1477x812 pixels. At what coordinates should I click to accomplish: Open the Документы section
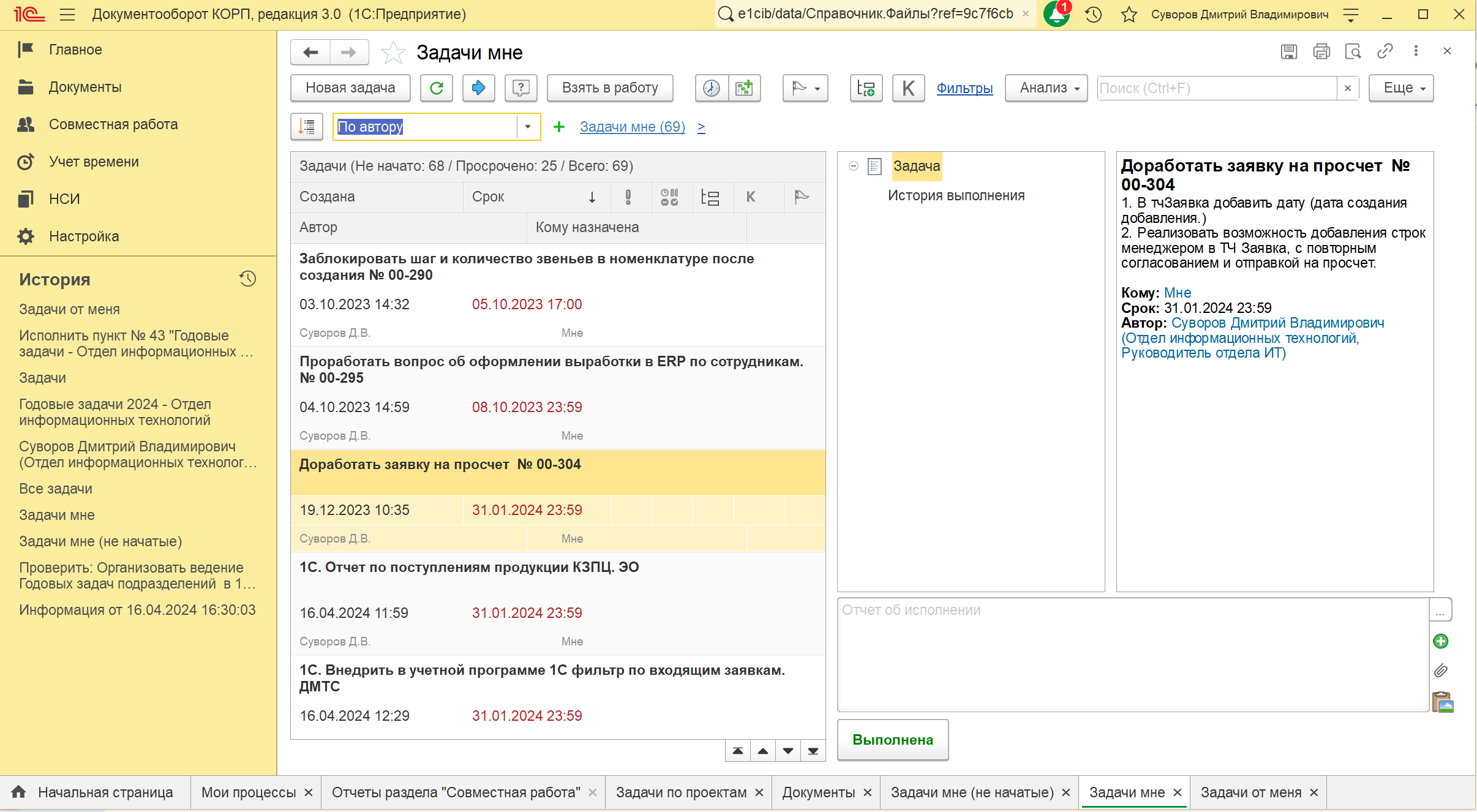[85, 87]
